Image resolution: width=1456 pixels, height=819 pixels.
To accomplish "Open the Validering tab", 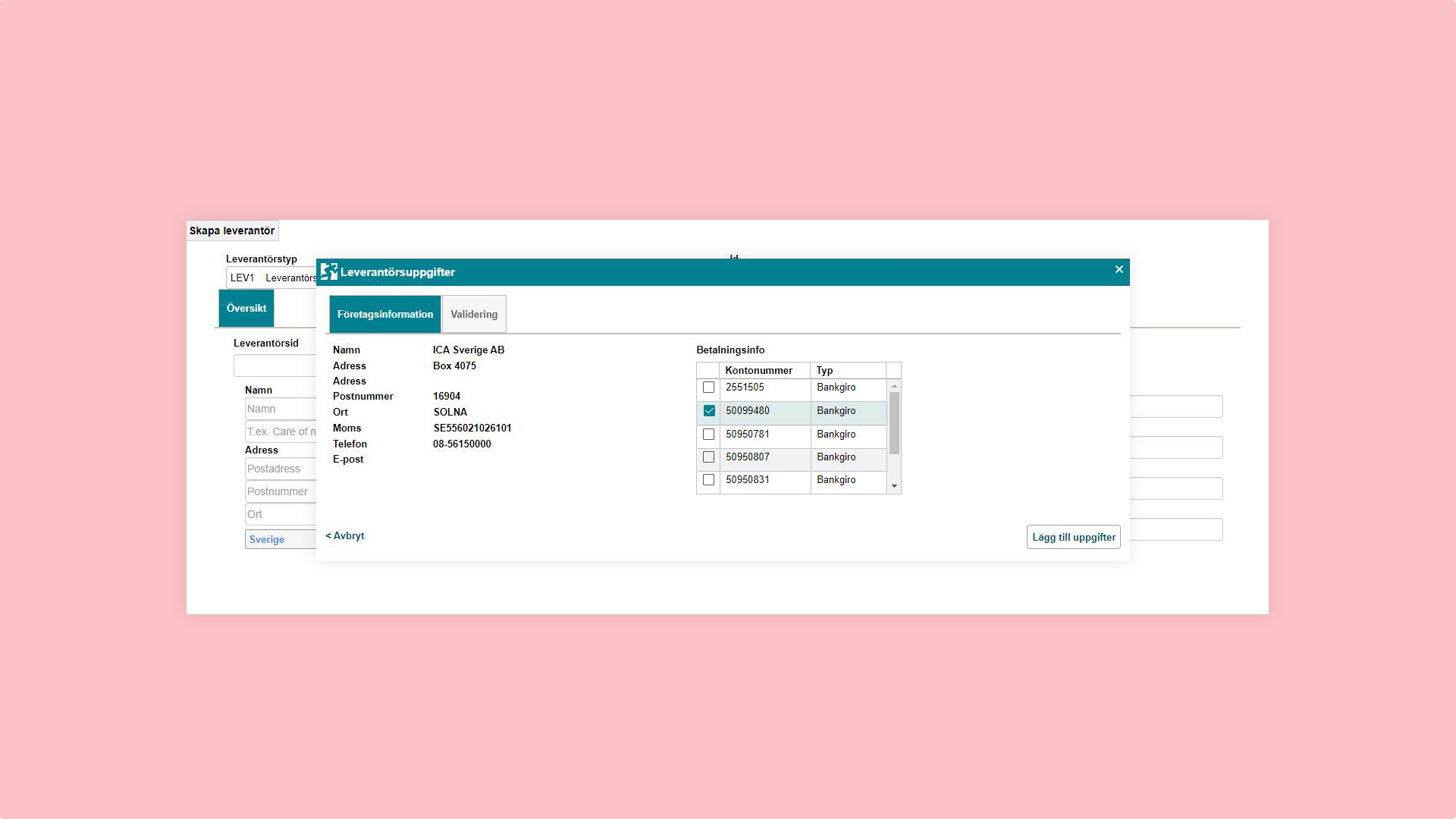I will (x=474, y=314).
